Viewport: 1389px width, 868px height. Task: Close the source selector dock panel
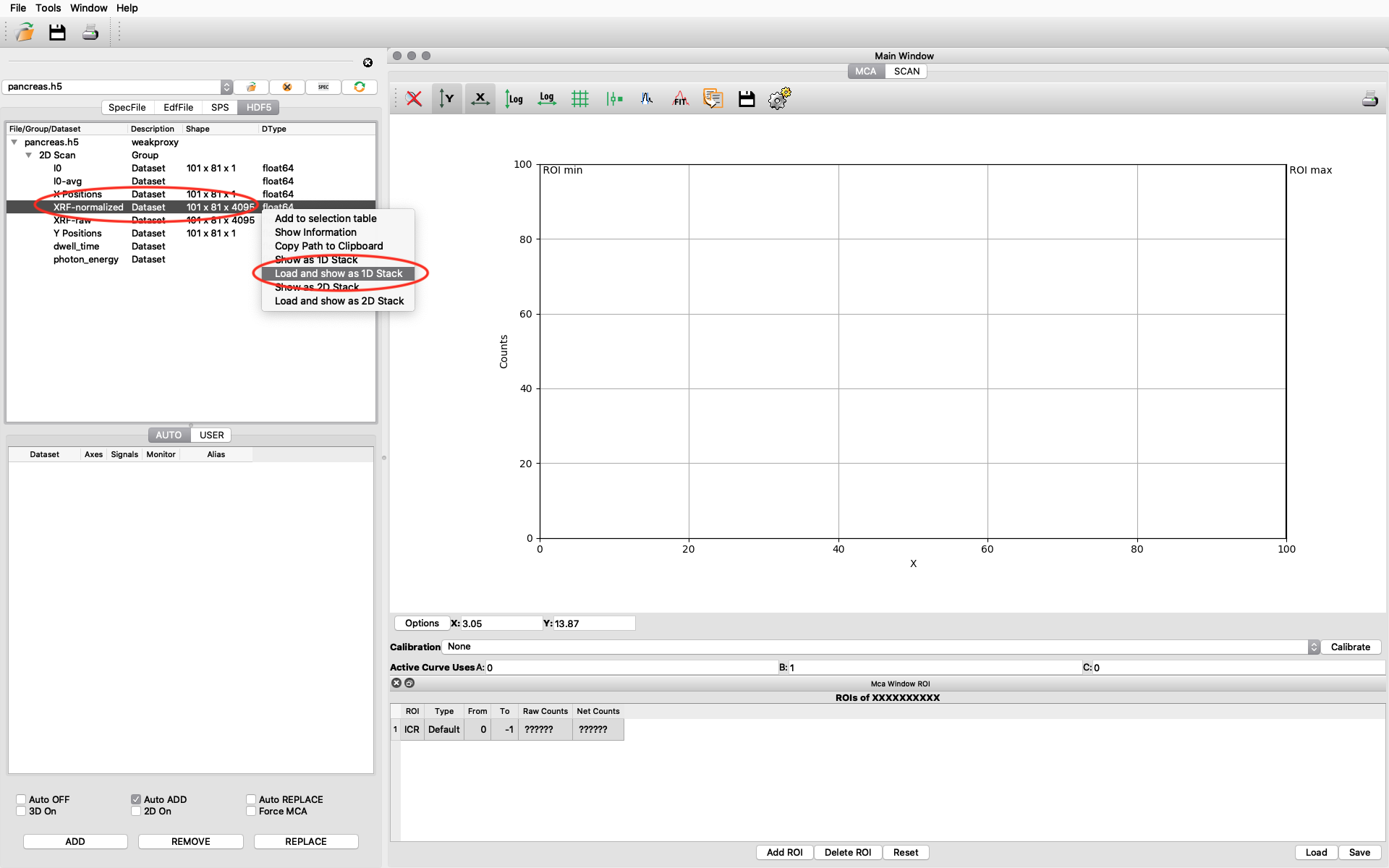(x=368, y=63)
